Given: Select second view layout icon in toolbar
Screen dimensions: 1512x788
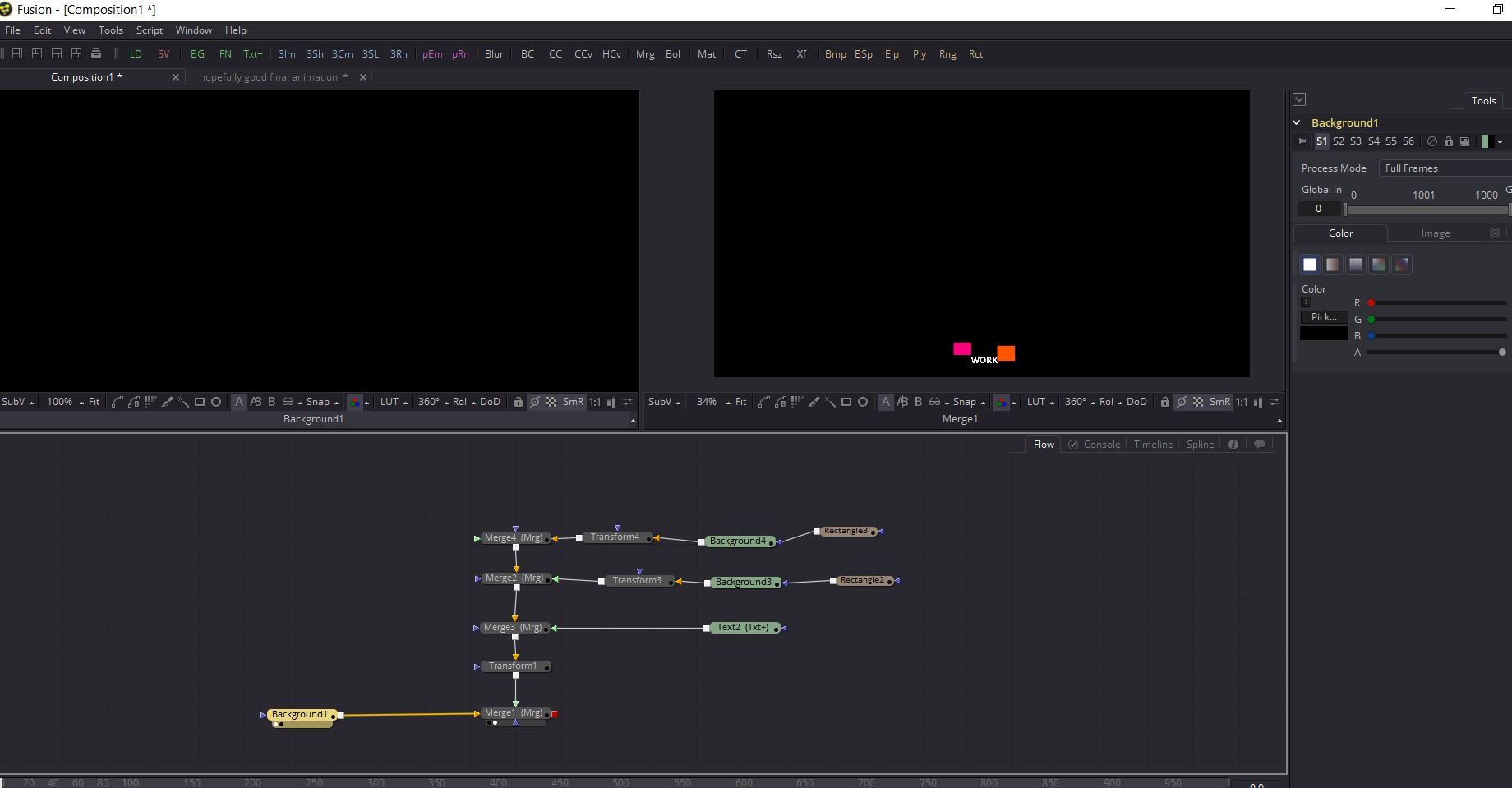Looking at the screenshot, I should coord(37,53).
